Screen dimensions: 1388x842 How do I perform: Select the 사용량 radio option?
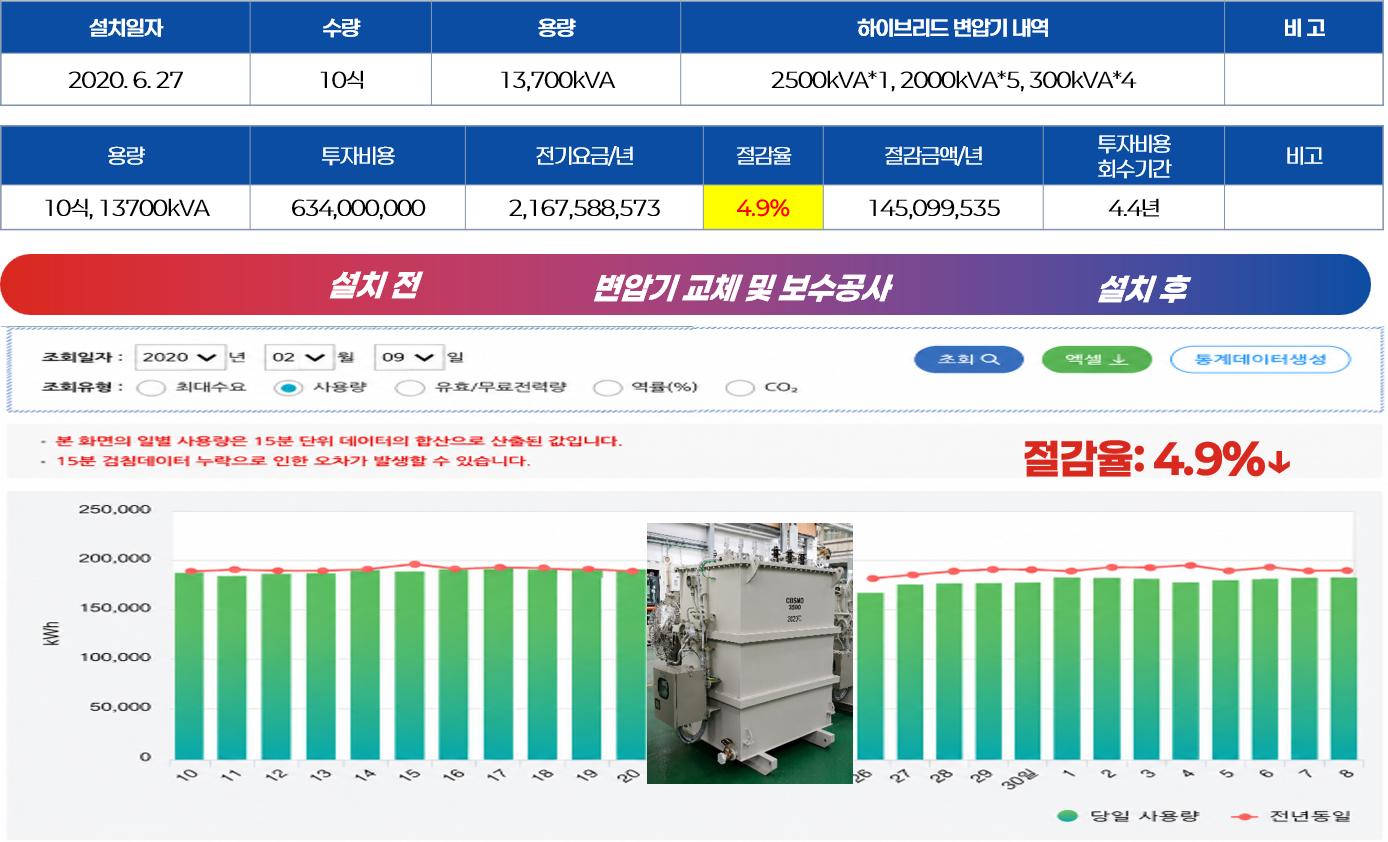click(288, 388)
